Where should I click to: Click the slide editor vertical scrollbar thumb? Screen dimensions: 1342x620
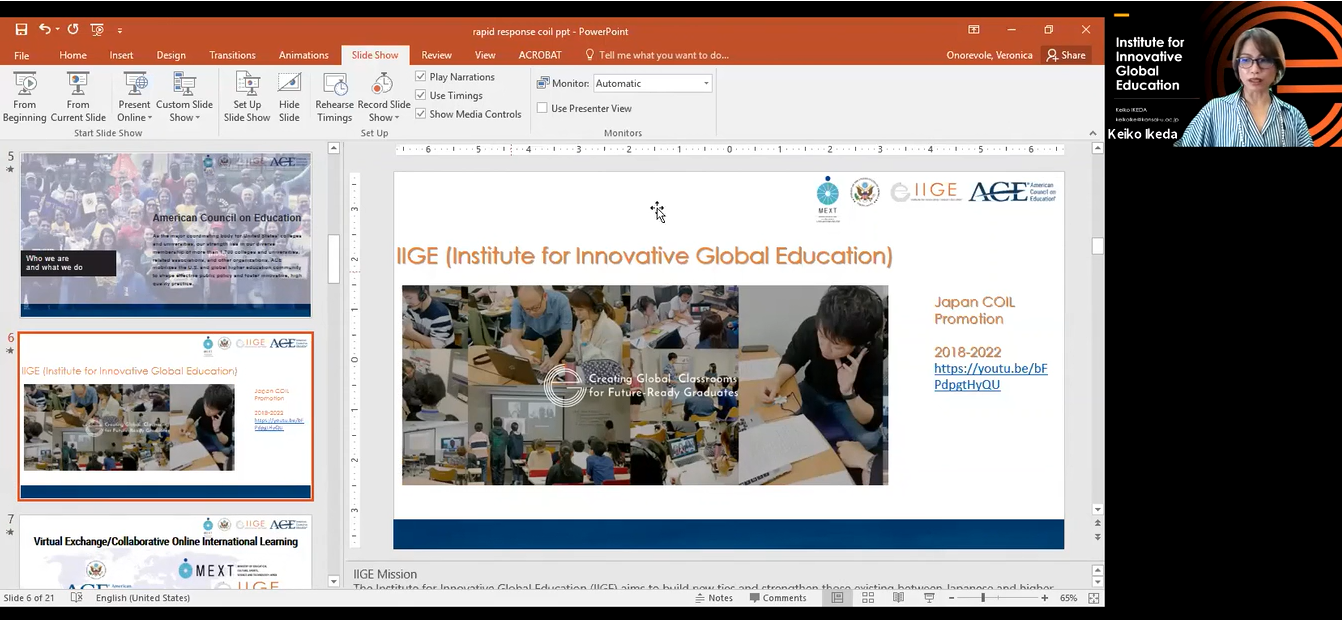pyautogui.click(x=1097, y=246)
